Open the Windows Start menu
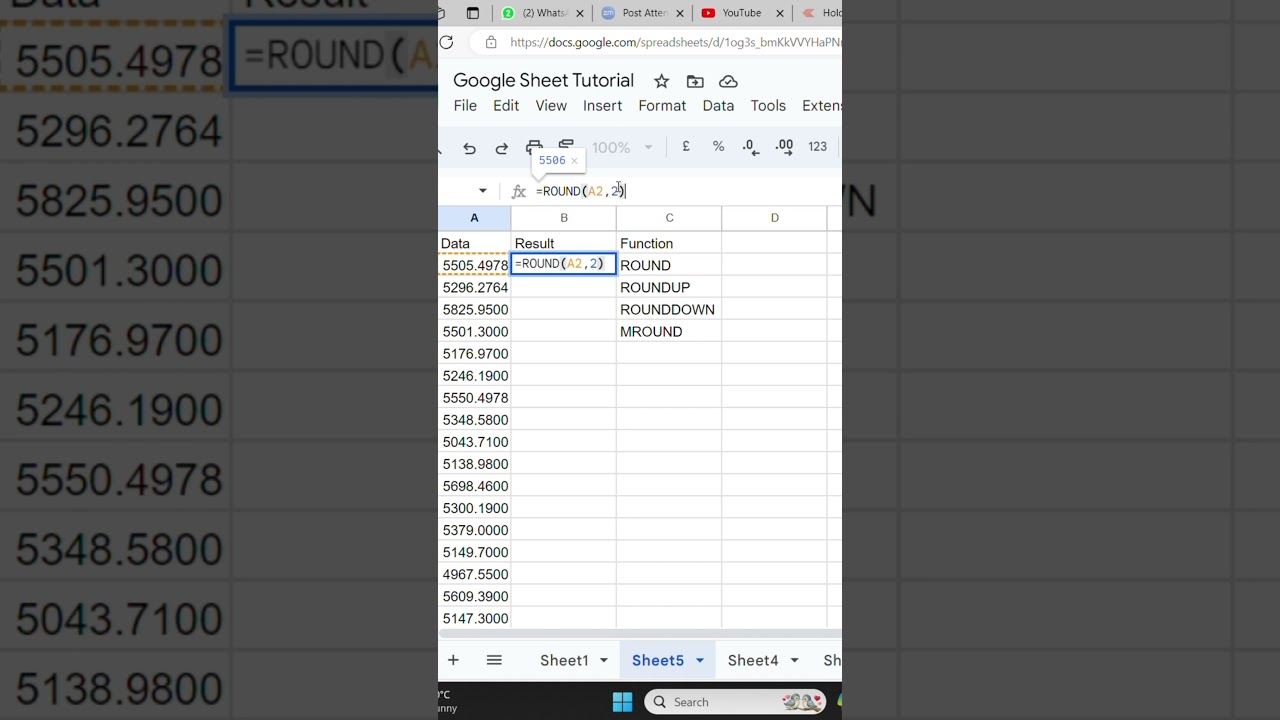The width and height of the screenshot is (1280, 720). pyautogui.click(x=622, y=702)
